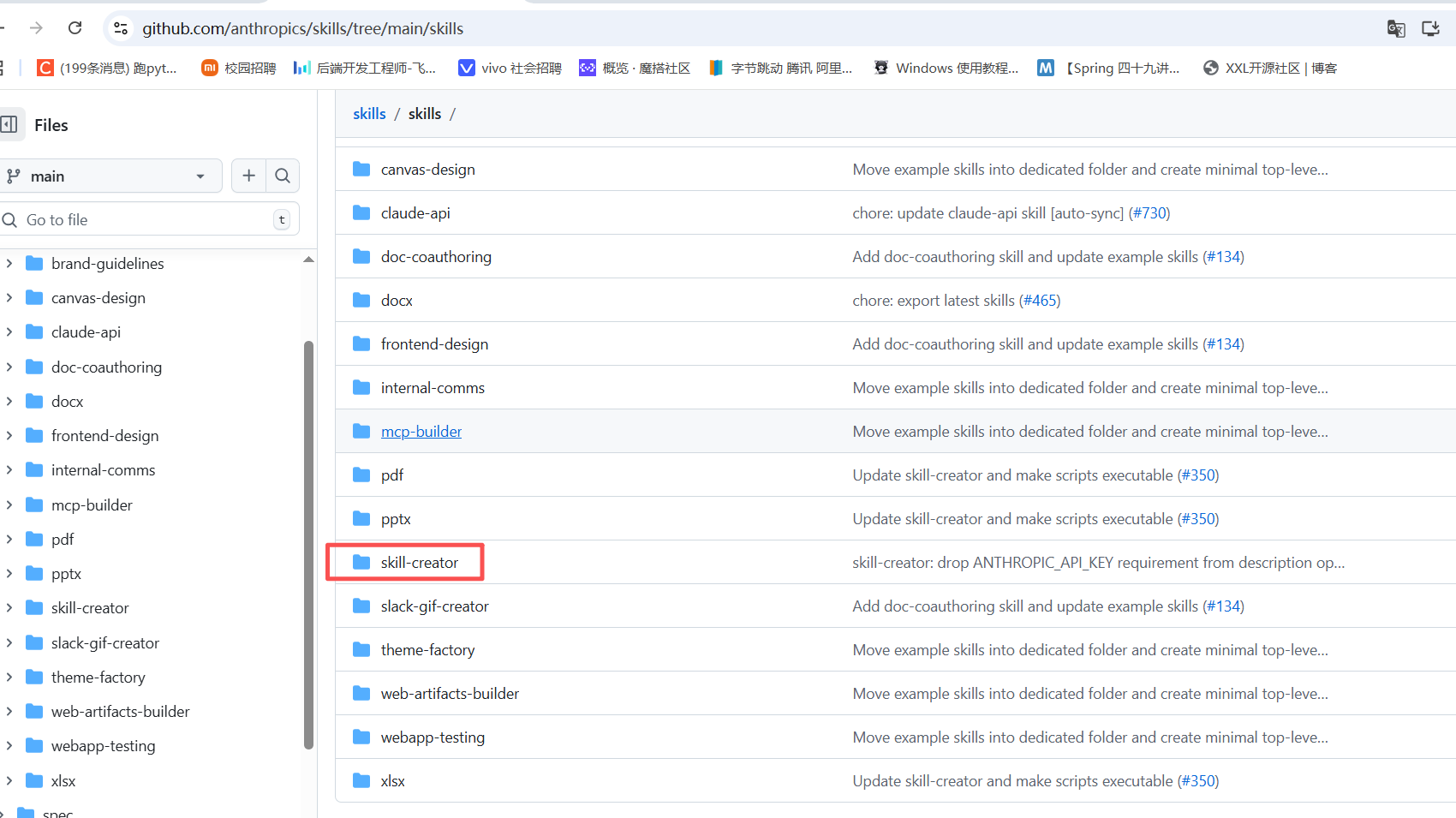The image size is (1456, 818).
Task: Open pull request #730 link
Action: pos(1149,212)
